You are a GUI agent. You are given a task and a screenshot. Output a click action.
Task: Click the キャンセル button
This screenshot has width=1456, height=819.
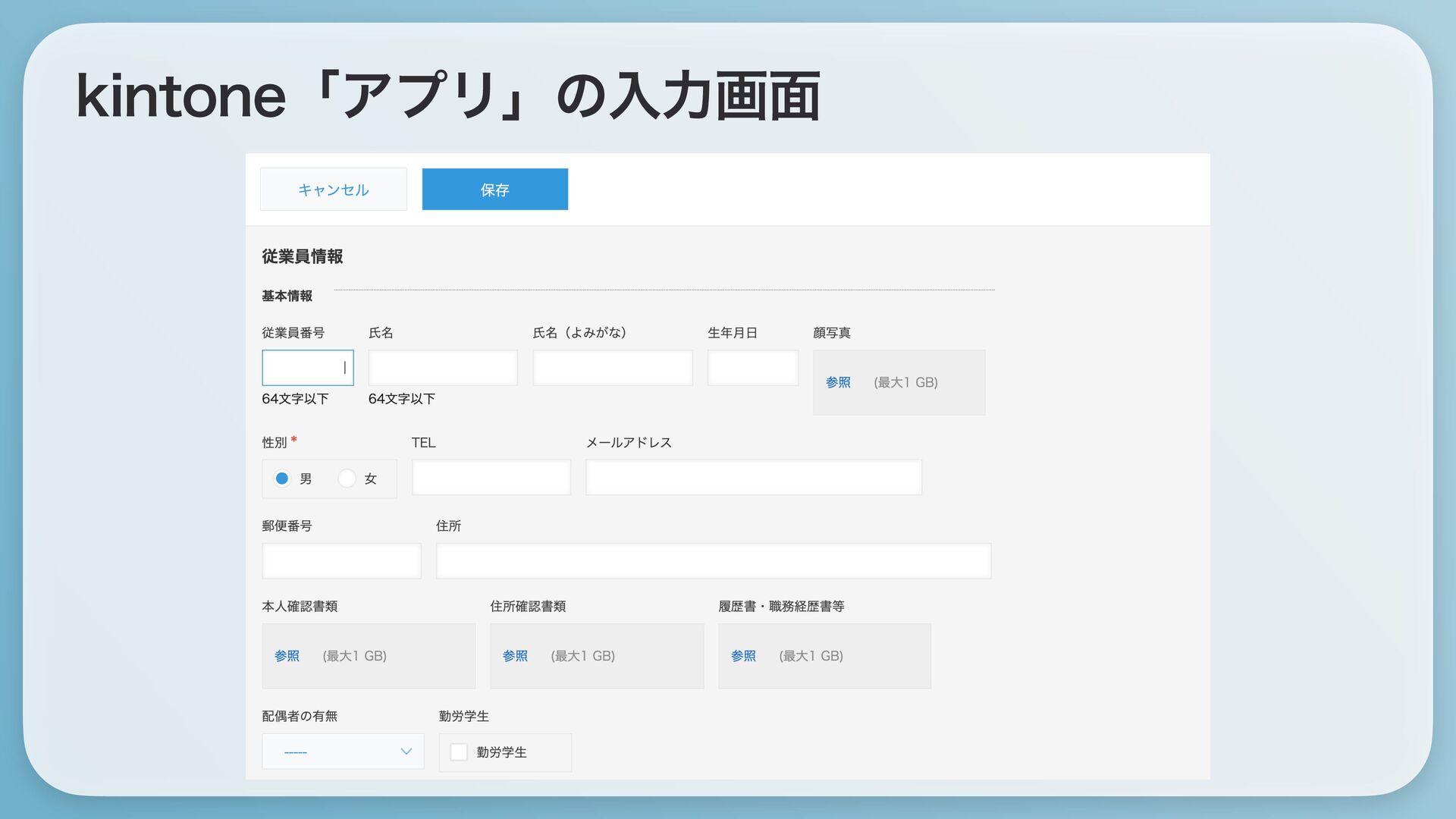333,190
